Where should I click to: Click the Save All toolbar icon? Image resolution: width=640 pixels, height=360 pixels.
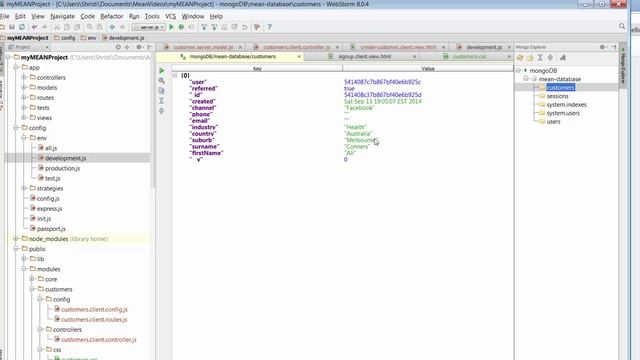[x=11, y=27]
